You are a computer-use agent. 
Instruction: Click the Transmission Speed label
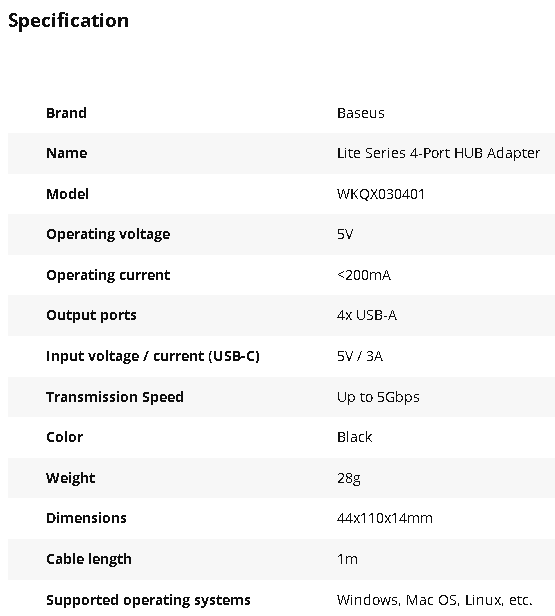coord(115,397)
